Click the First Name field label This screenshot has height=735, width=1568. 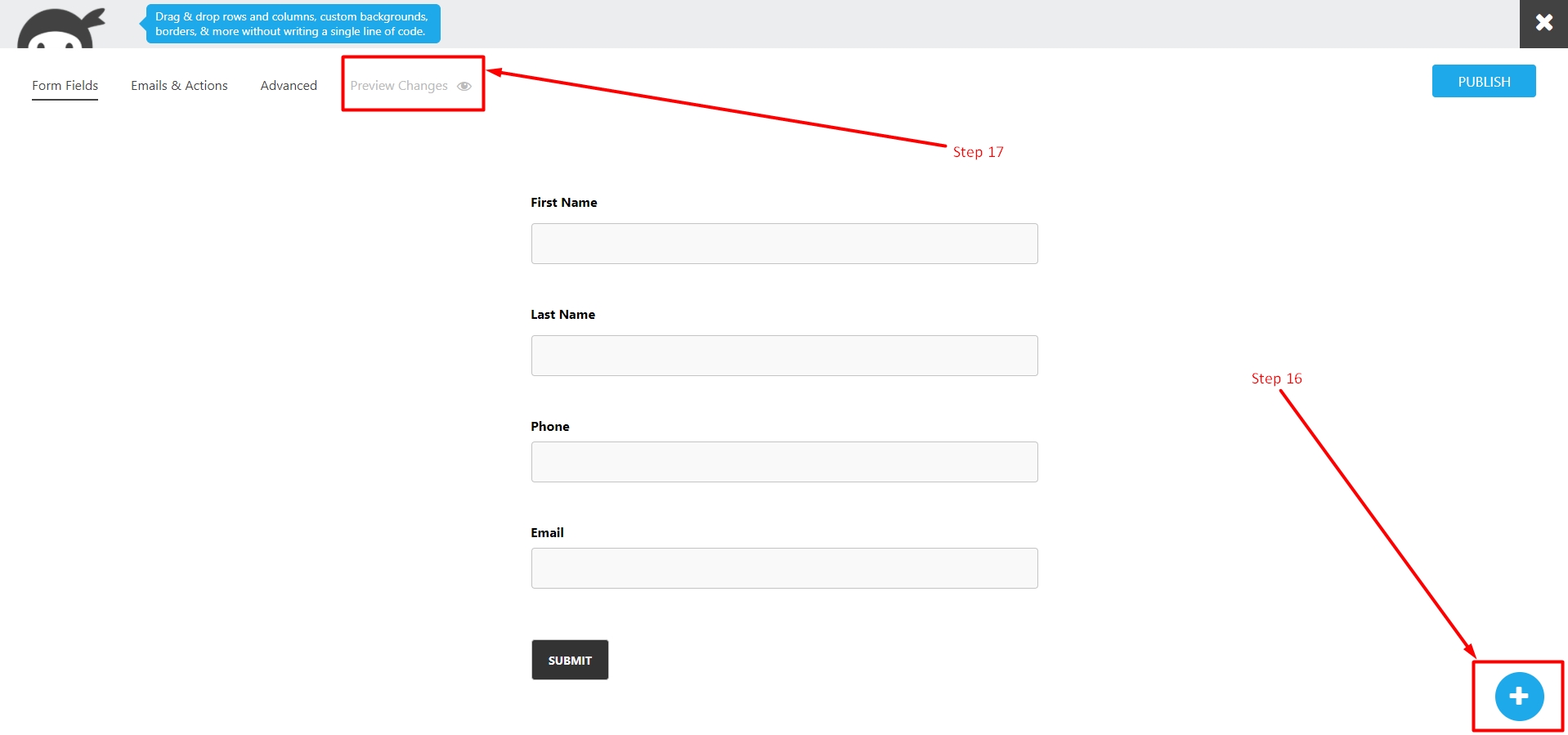point(564,203)
